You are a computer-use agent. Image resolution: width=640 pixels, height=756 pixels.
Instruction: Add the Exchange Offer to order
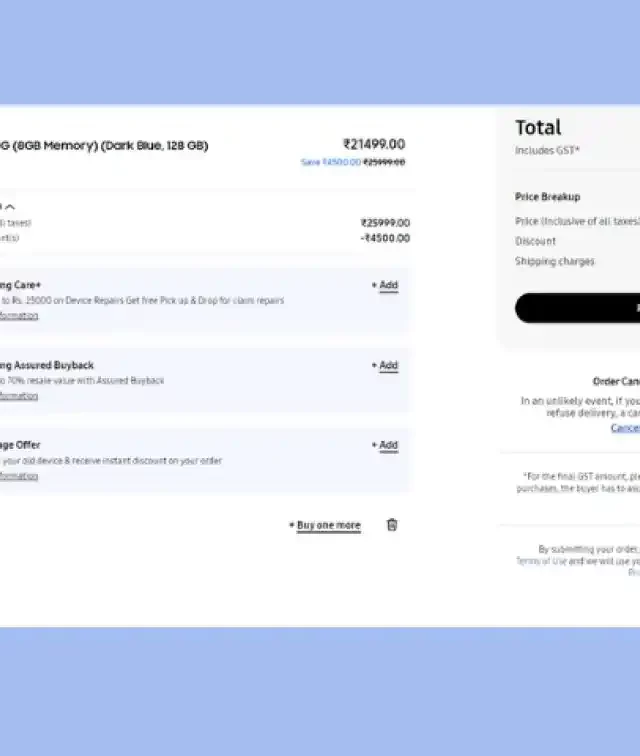(385, 445)
